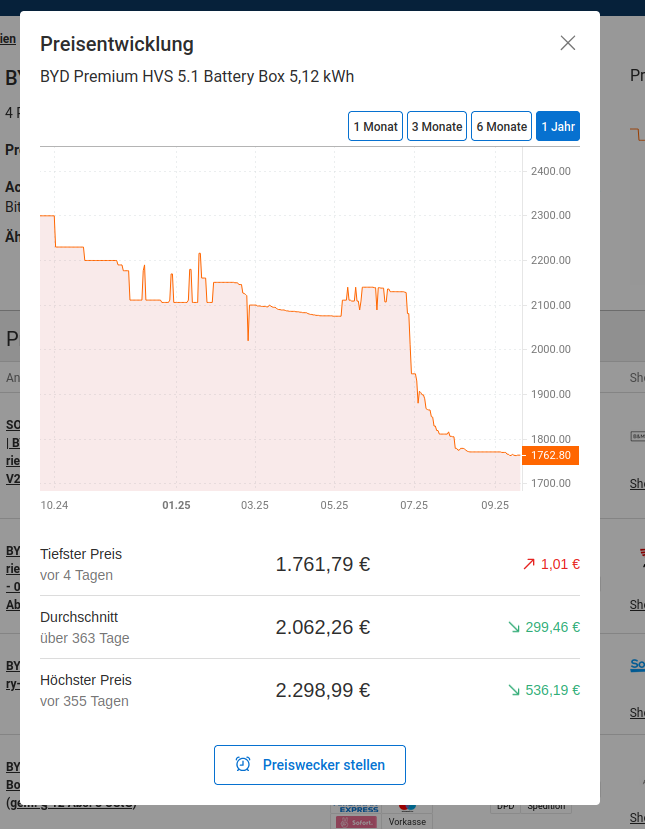Select the 1 Monat time range

pyautogui.click(x=375, y=127)
